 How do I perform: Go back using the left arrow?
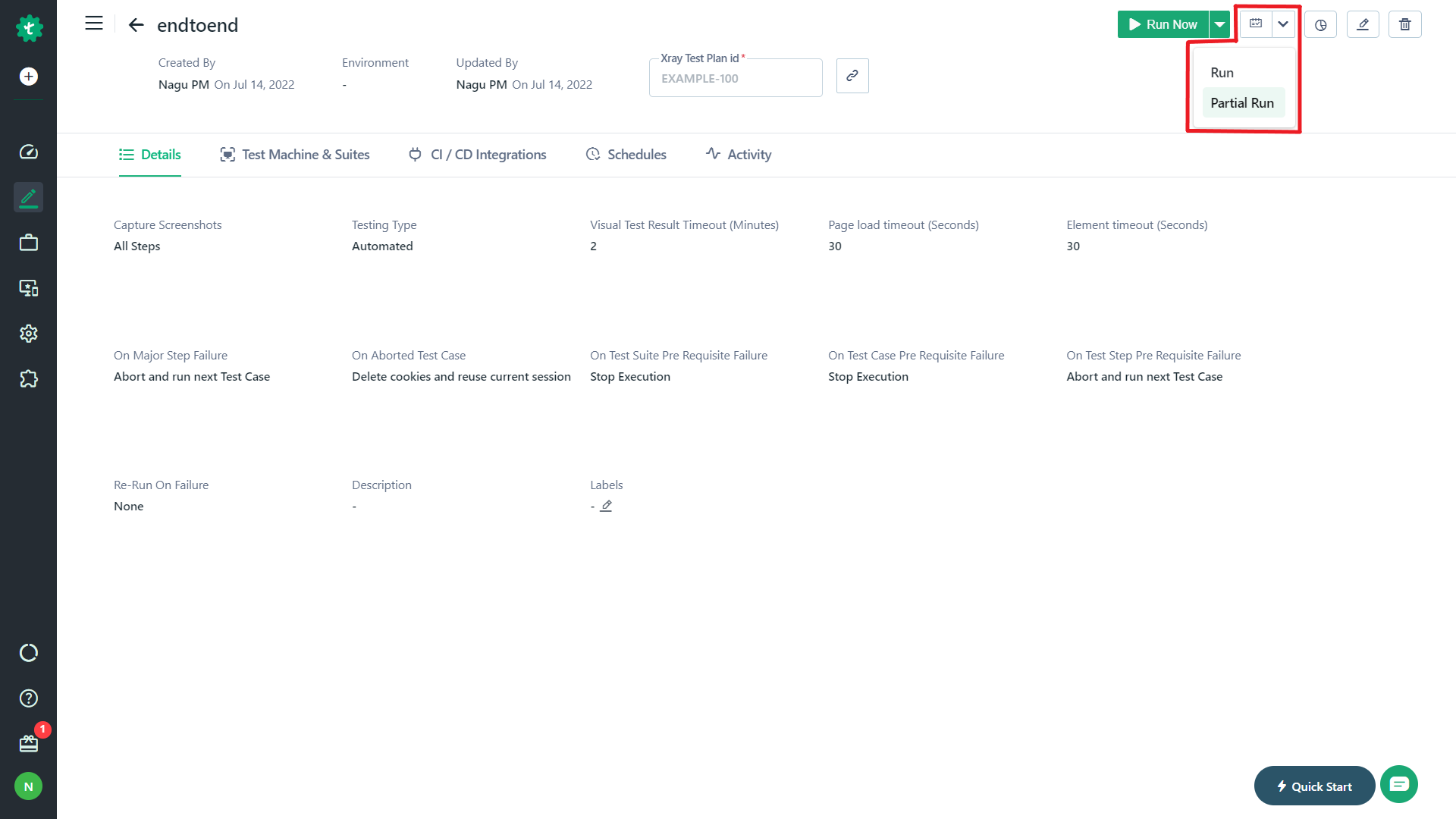pyautogui.click(x=136, y=25)
